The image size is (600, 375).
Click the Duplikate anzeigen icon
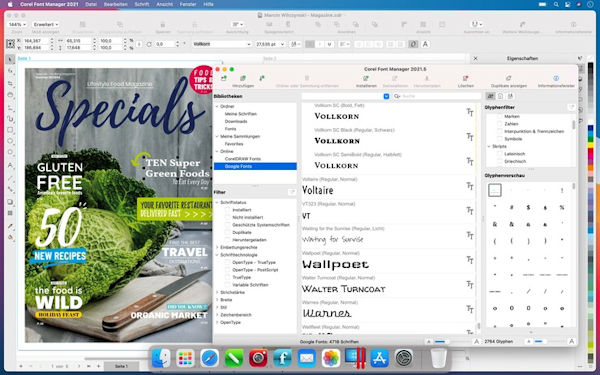[509, 78]
